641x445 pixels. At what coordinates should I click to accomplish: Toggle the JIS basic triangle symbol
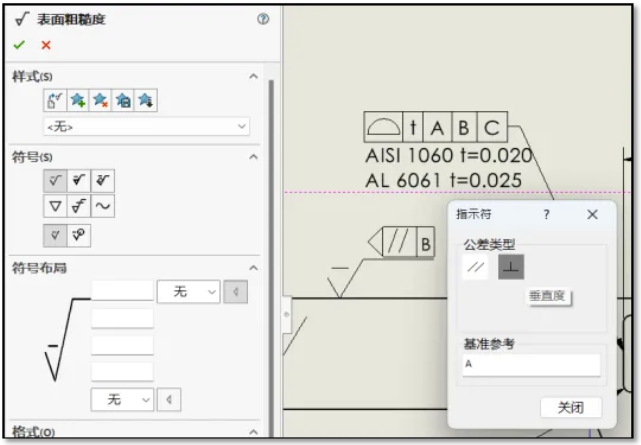click(55, 207)
